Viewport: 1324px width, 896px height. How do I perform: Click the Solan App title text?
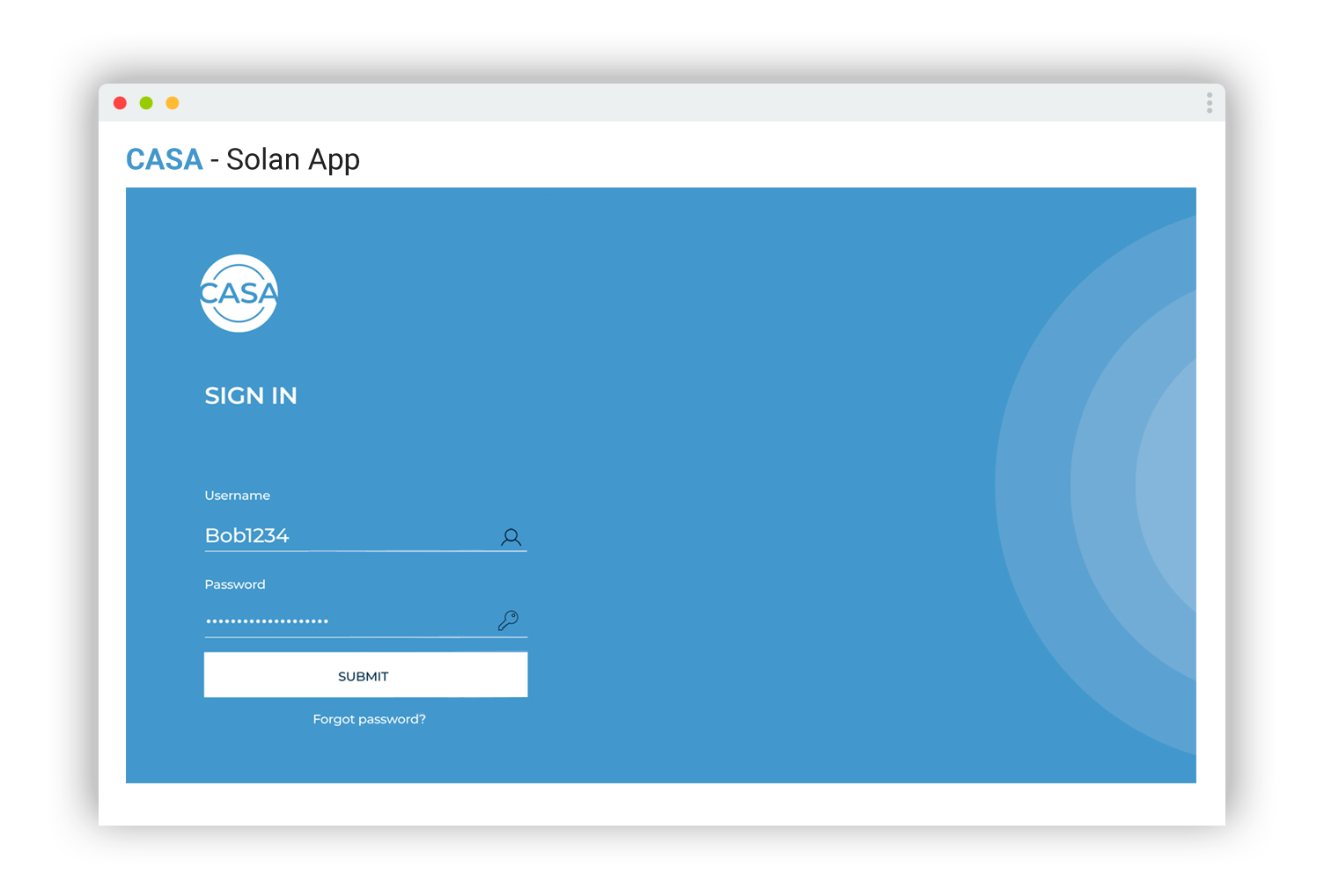(x=292, y=159)
